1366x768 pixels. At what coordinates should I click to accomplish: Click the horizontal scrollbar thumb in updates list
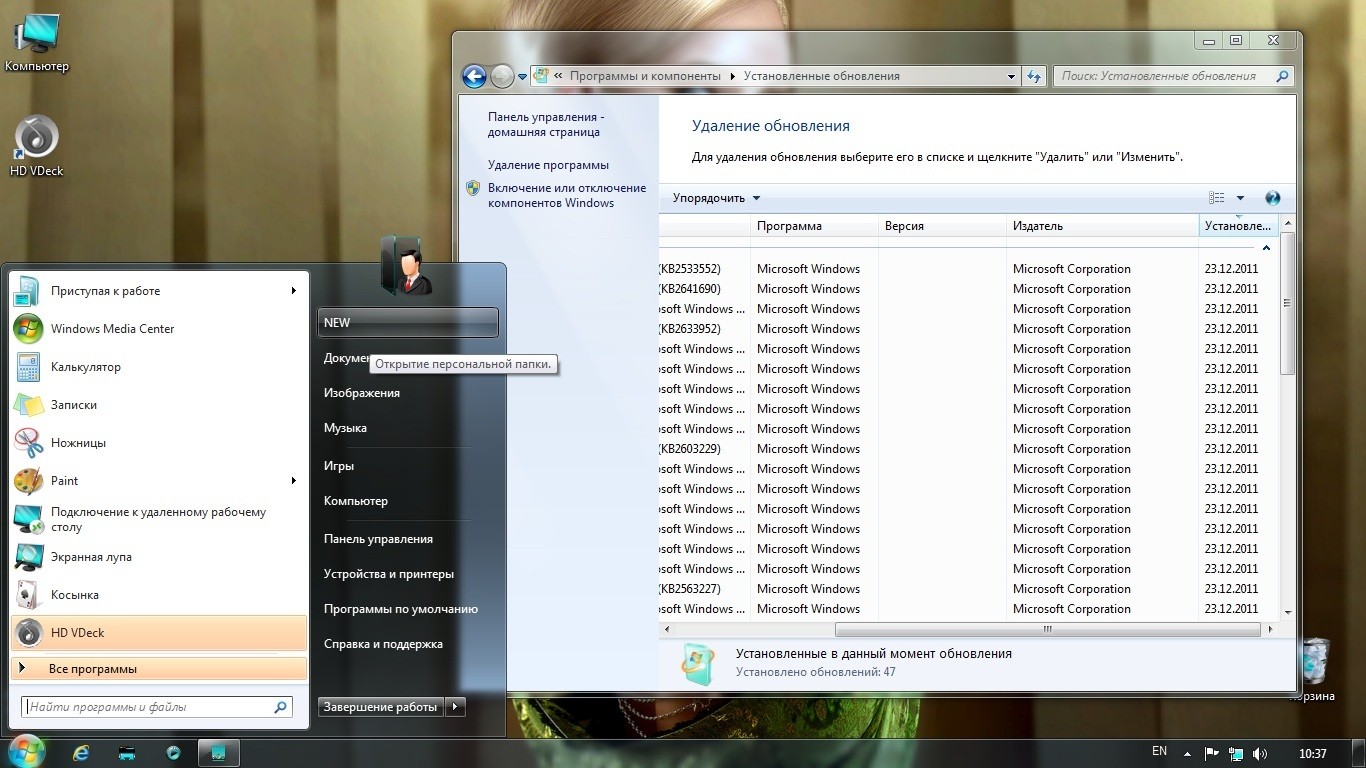tap(1048, 630)
